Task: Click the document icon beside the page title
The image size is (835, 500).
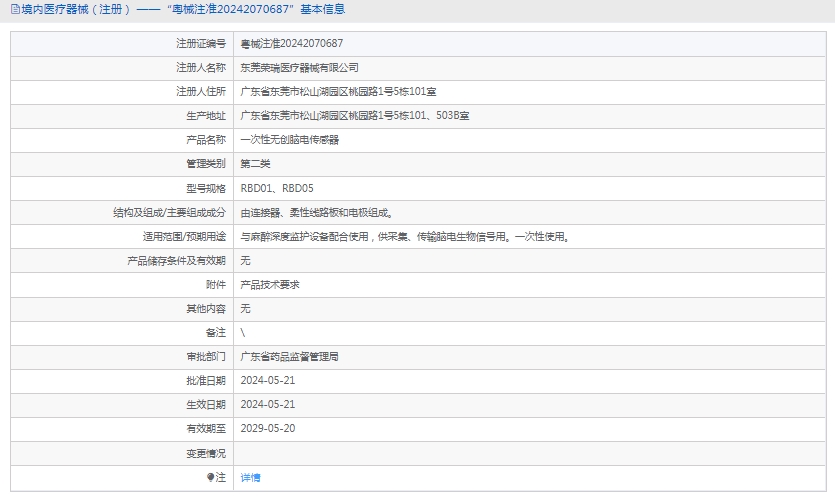Action: [x=15, y=9]
